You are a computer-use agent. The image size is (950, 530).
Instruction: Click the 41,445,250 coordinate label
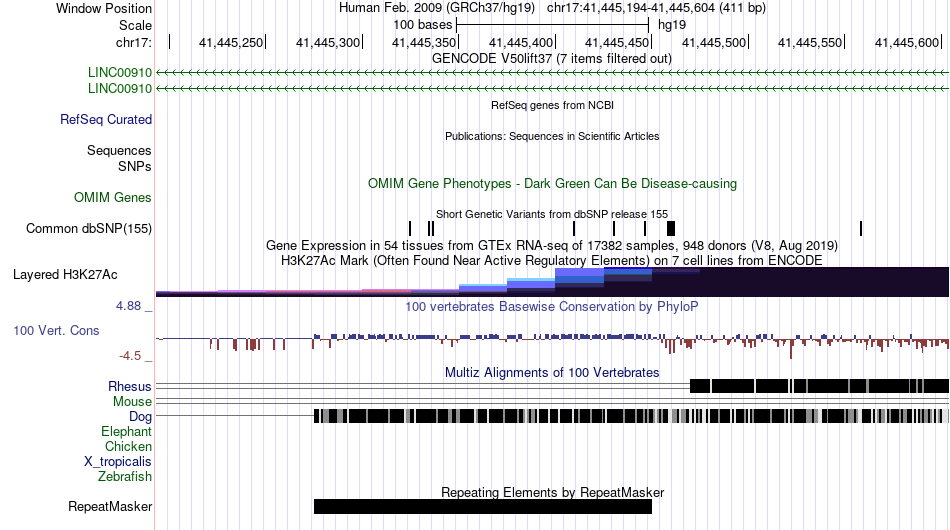231,42
